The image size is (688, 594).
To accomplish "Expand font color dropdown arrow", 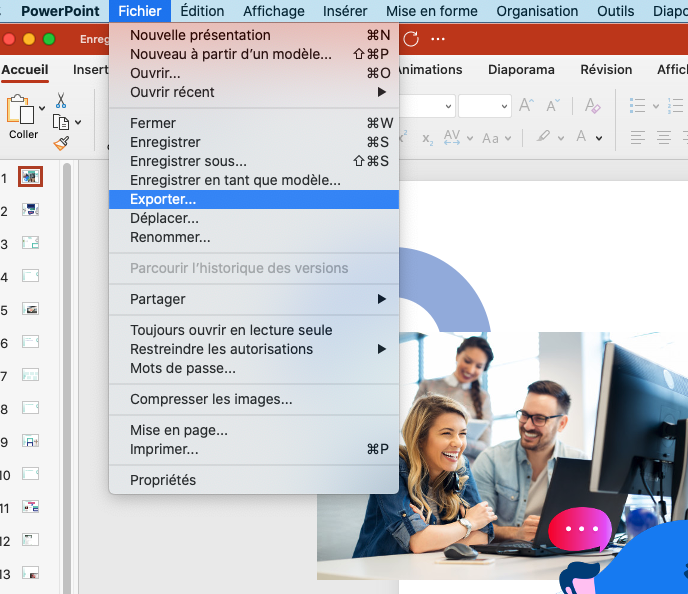I will click(x=598, y=138).
